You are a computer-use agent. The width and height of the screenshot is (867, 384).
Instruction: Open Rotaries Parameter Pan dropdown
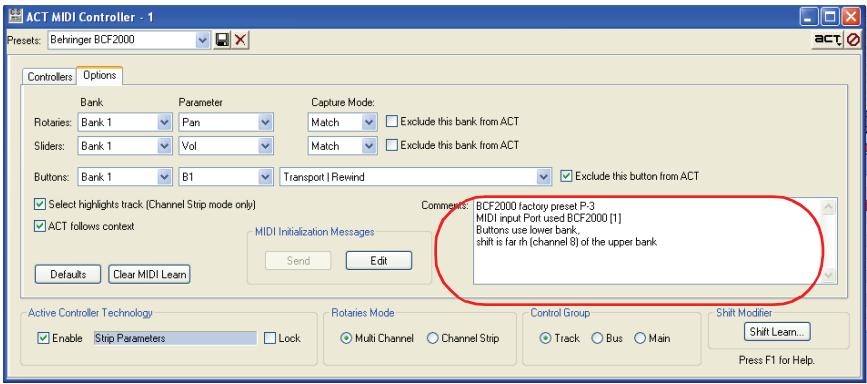click(x=265, y=122)
